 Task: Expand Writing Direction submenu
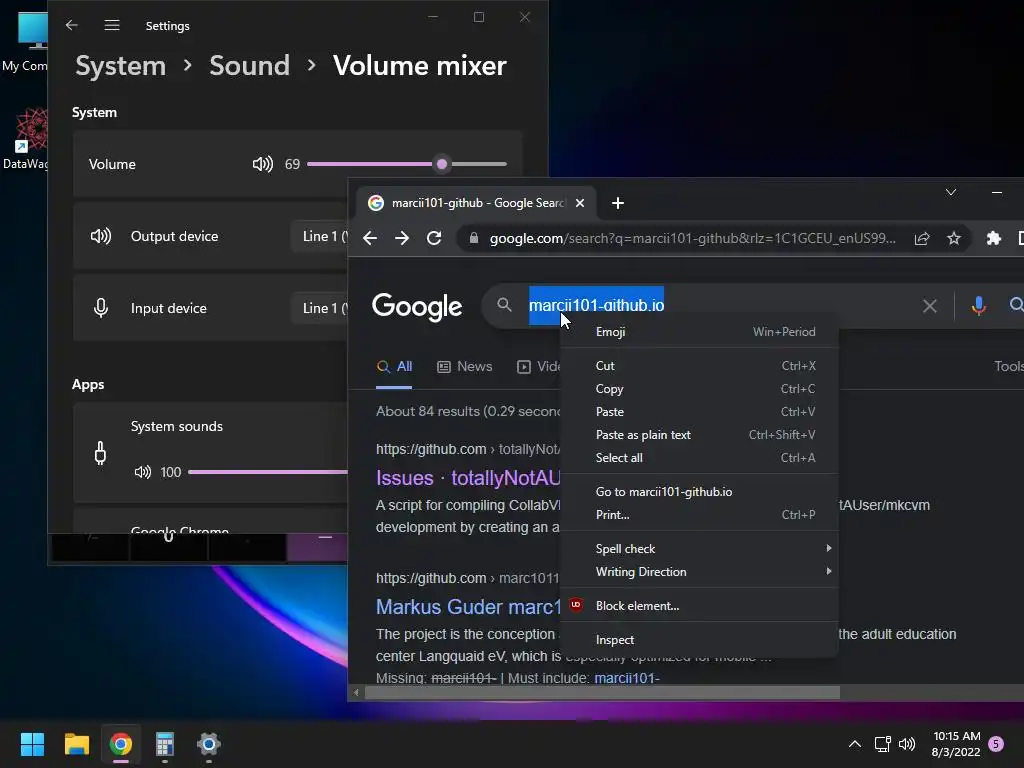699,571
